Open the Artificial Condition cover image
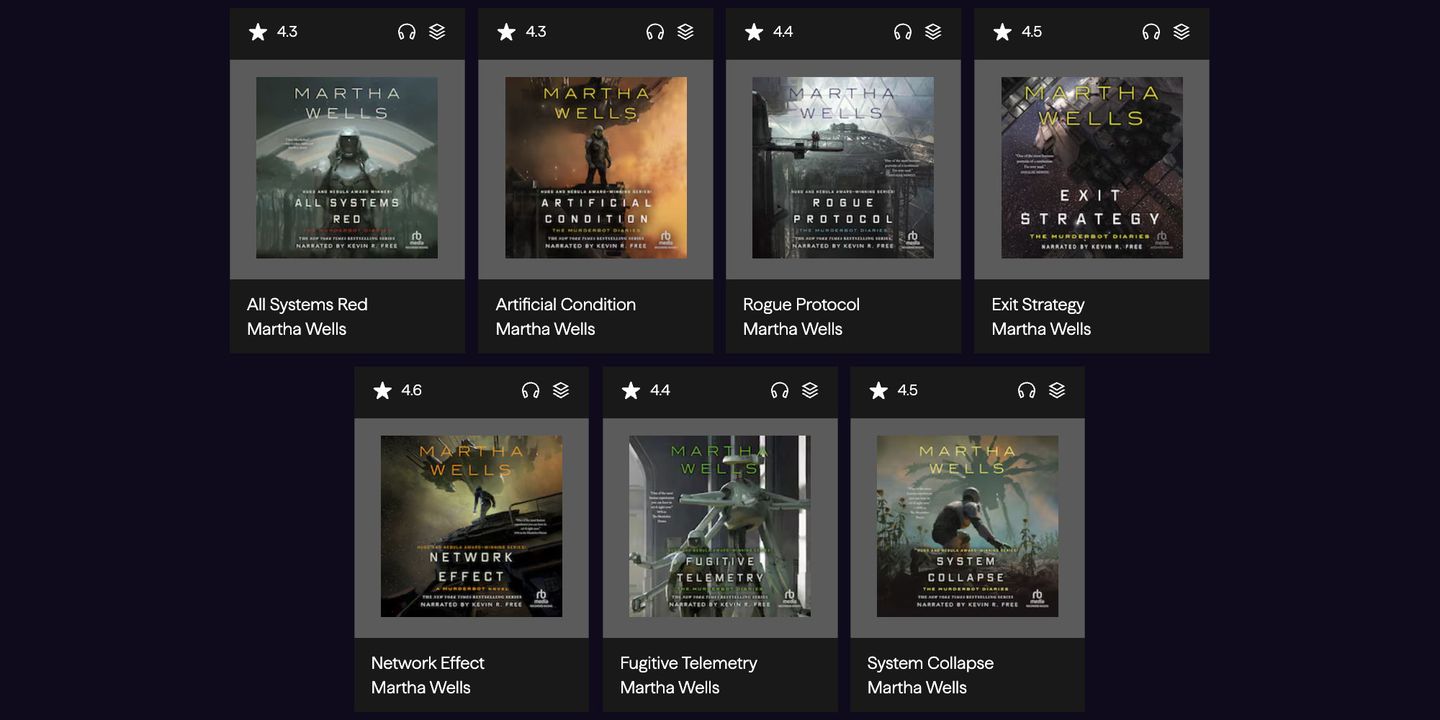The image size is (1440, 720). [596, 168]
